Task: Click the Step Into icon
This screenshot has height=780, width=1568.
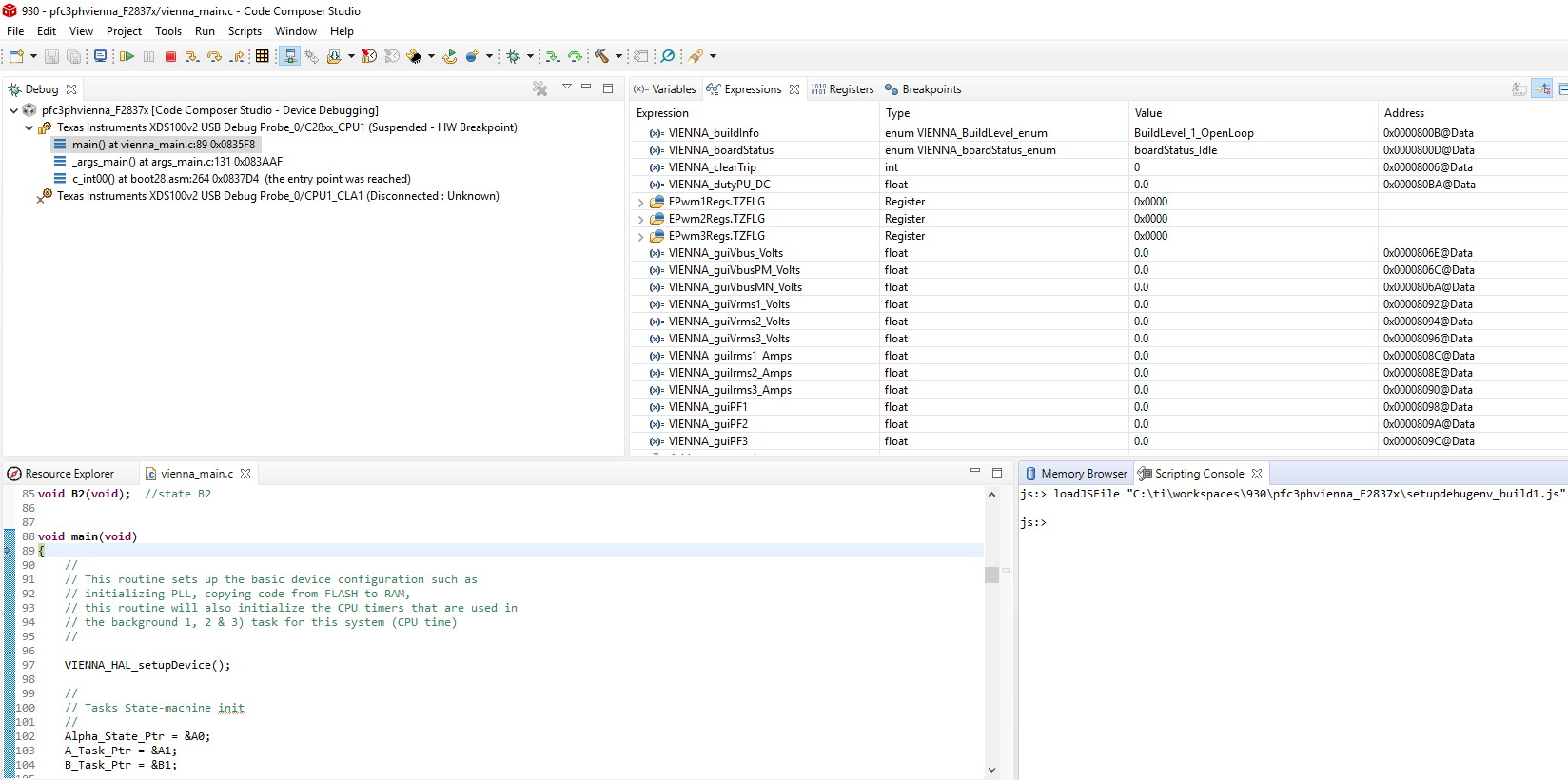Action: [192, 57]
